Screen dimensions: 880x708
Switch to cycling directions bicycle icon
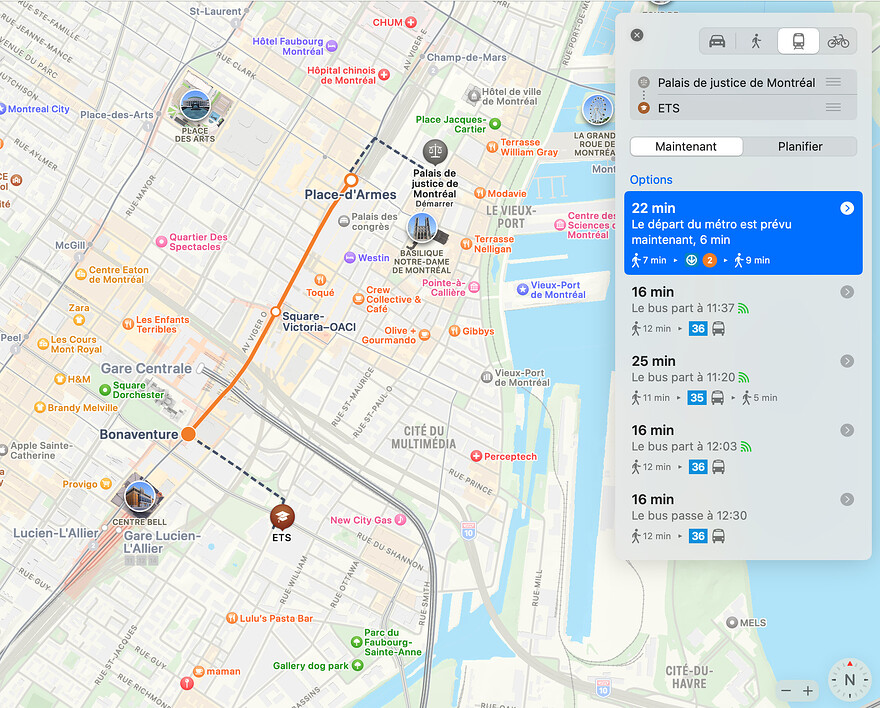838,41
